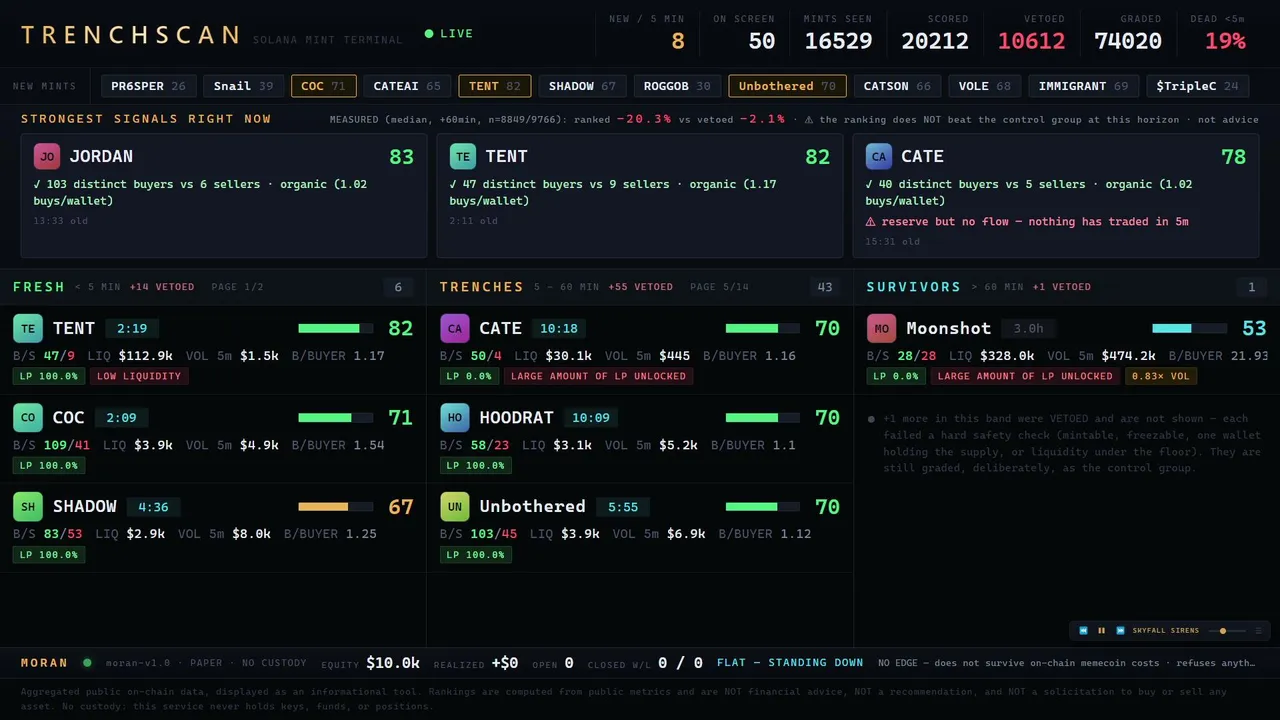This screenshot has height=720, width=1280.
Task: Click the Trenches +55 VETOED label
Action: pos(640,287)
